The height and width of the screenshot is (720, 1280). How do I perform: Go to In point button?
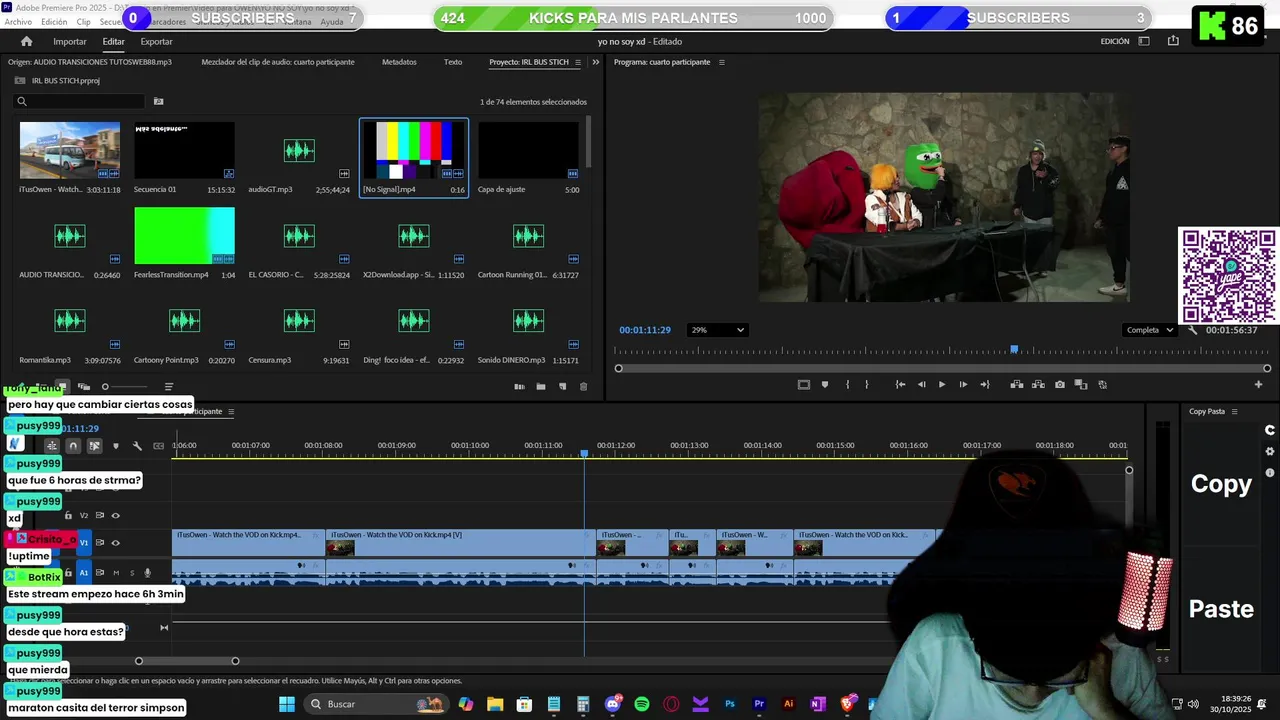point(900,384)
